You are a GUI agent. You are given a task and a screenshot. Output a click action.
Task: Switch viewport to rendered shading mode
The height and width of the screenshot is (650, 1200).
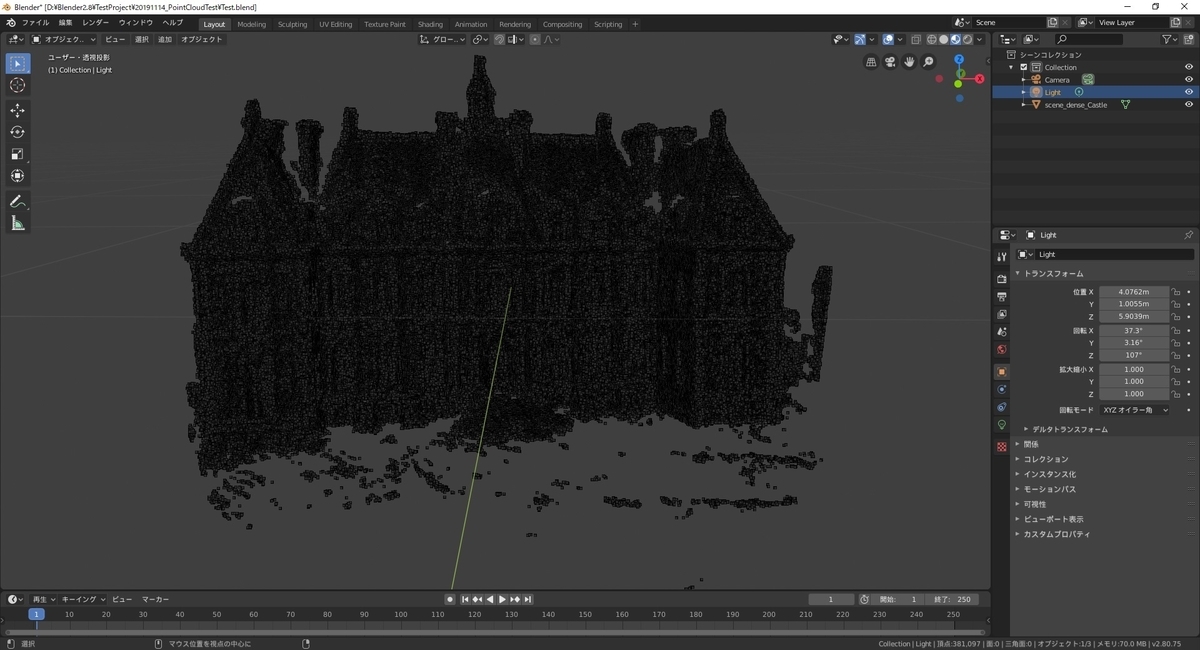click(968, 39)
